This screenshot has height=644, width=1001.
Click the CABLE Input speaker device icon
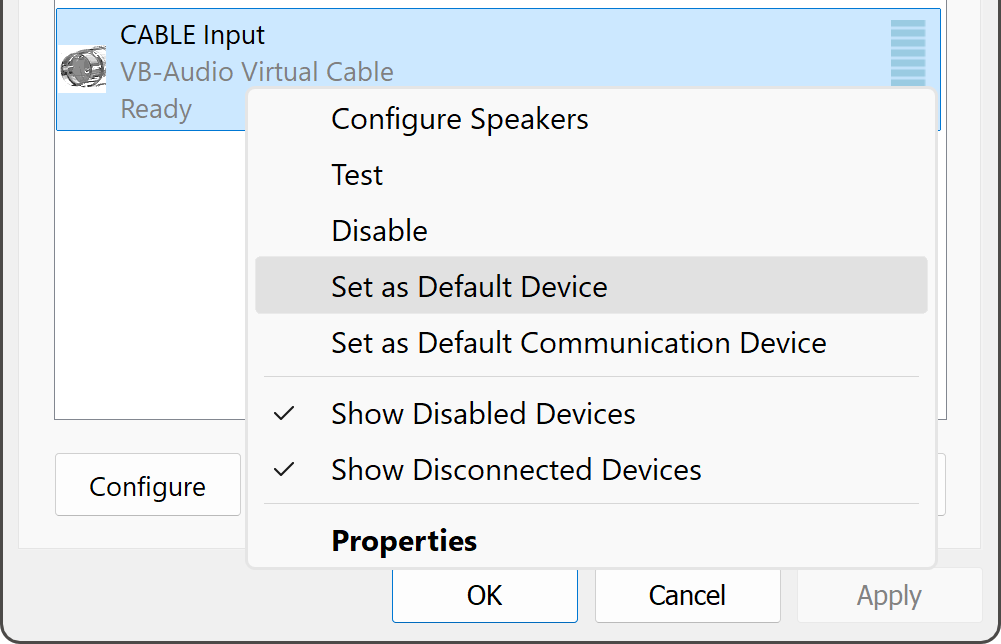[x=82, y=70]
